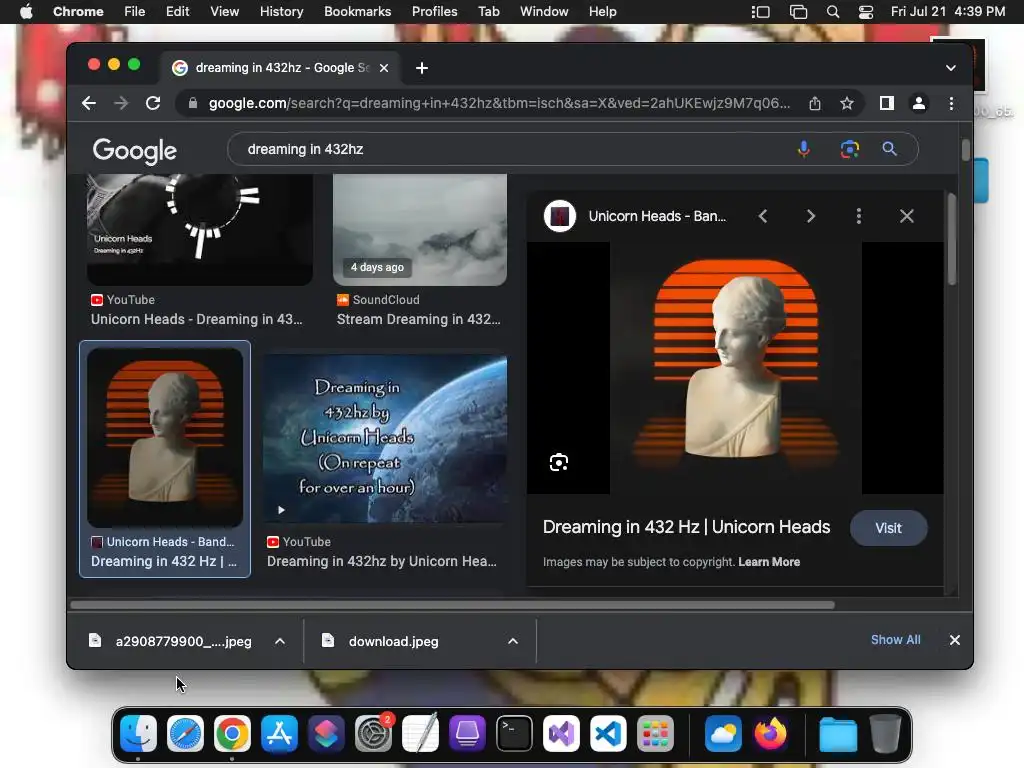Open Visual Studio Code from dock

pyautogui.click(x=608, y=733)
